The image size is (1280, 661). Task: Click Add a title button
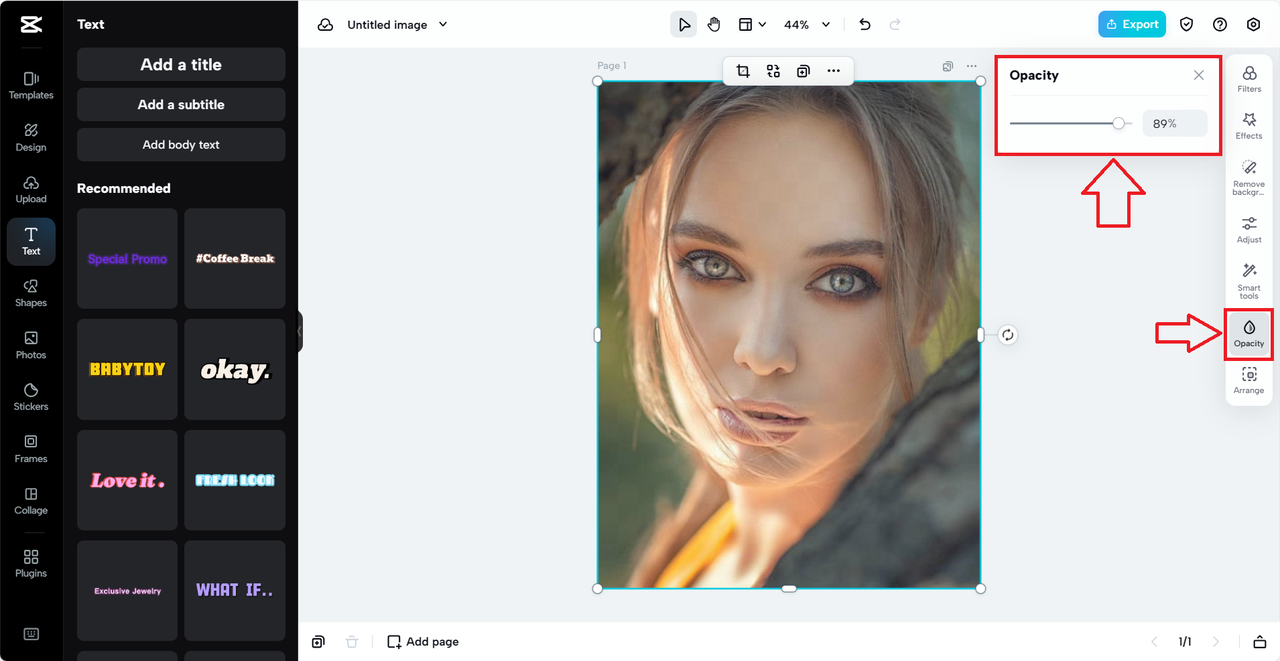(181, 64)
